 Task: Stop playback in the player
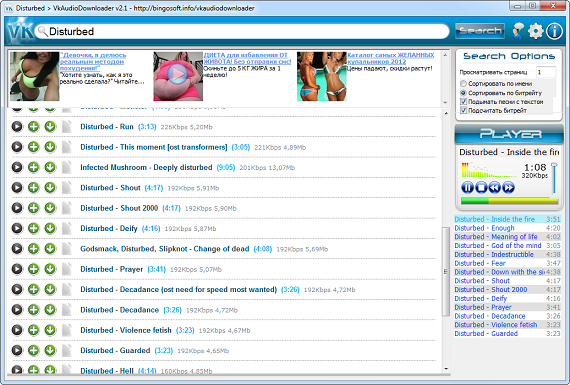(x=481, y=188)
